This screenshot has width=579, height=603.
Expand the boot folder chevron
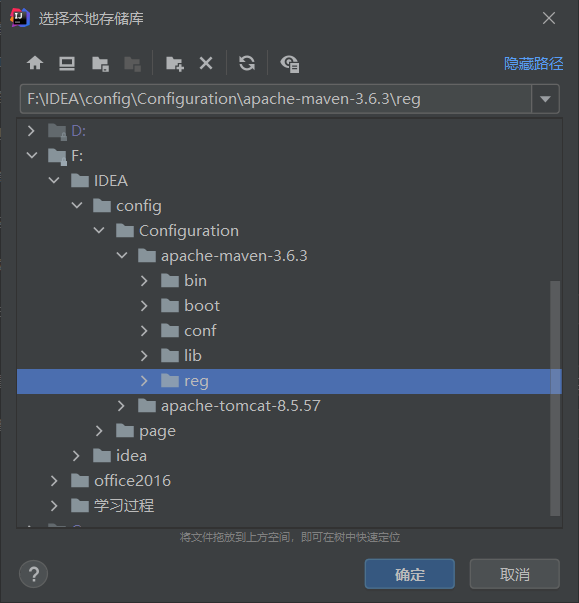pyautogui.click(x=144, y=306)
